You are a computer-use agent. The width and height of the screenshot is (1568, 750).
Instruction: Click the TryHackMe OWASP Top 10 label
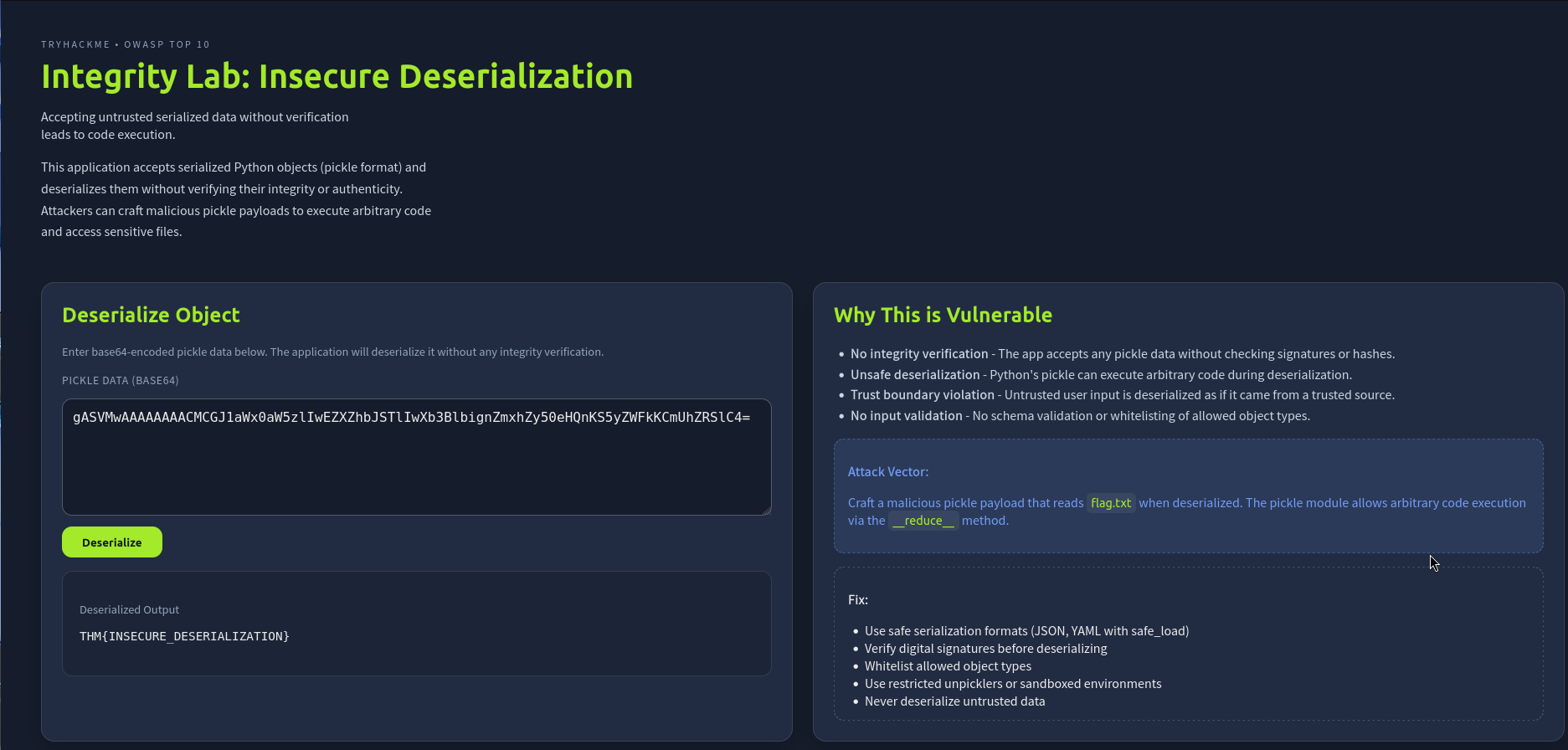pos(126,44)
